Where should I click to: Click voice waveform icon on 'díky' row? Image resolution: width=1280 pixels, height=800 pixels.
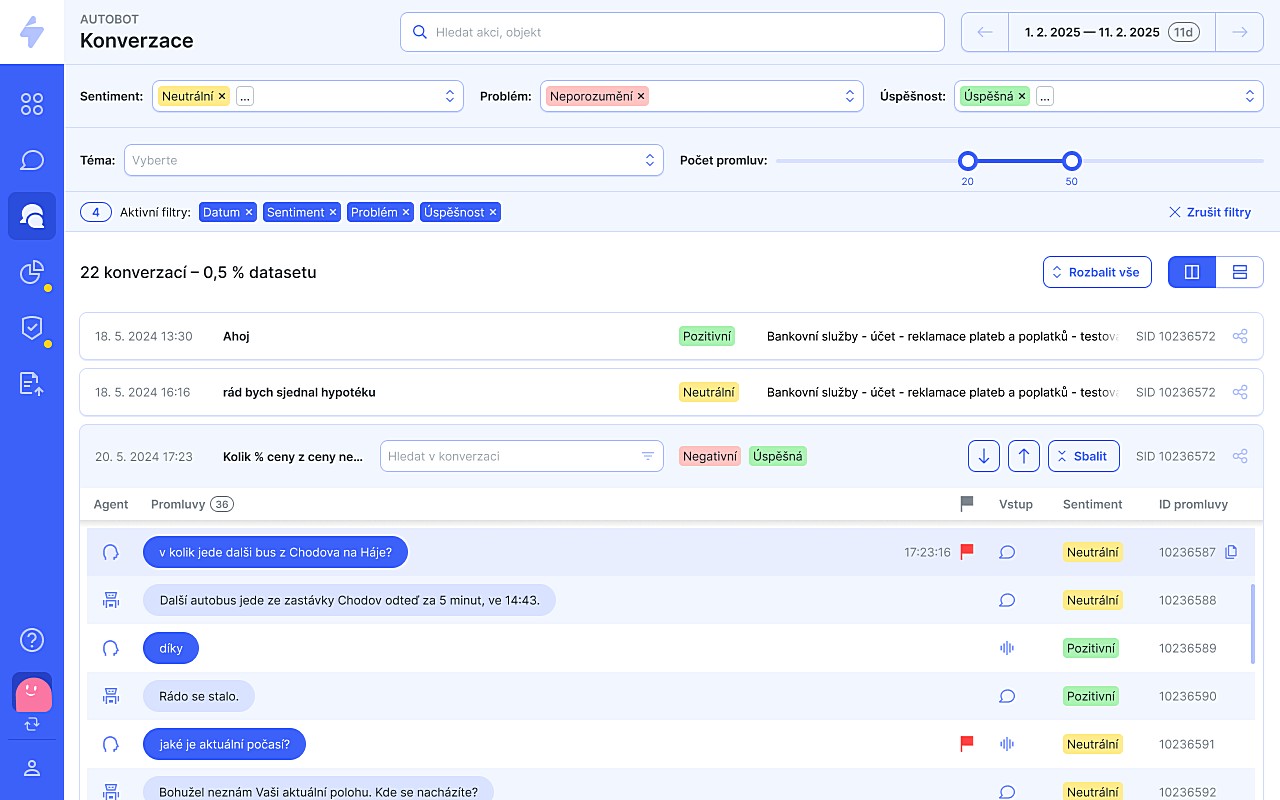(x=1007, y=648)
